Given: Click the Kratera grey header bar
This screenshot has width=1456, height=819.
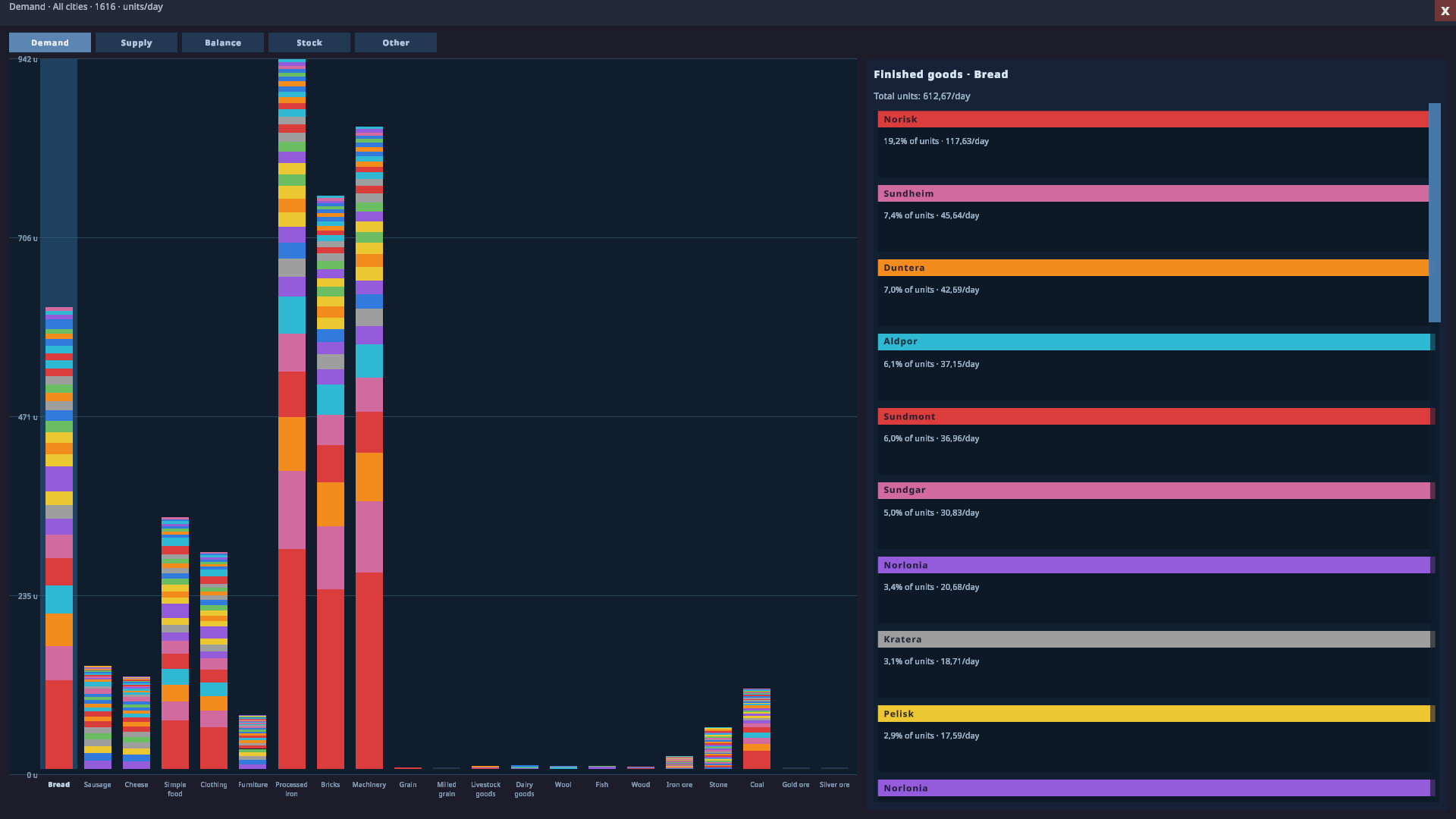Looking at the screenshot, I should (x=1154, y=639).
